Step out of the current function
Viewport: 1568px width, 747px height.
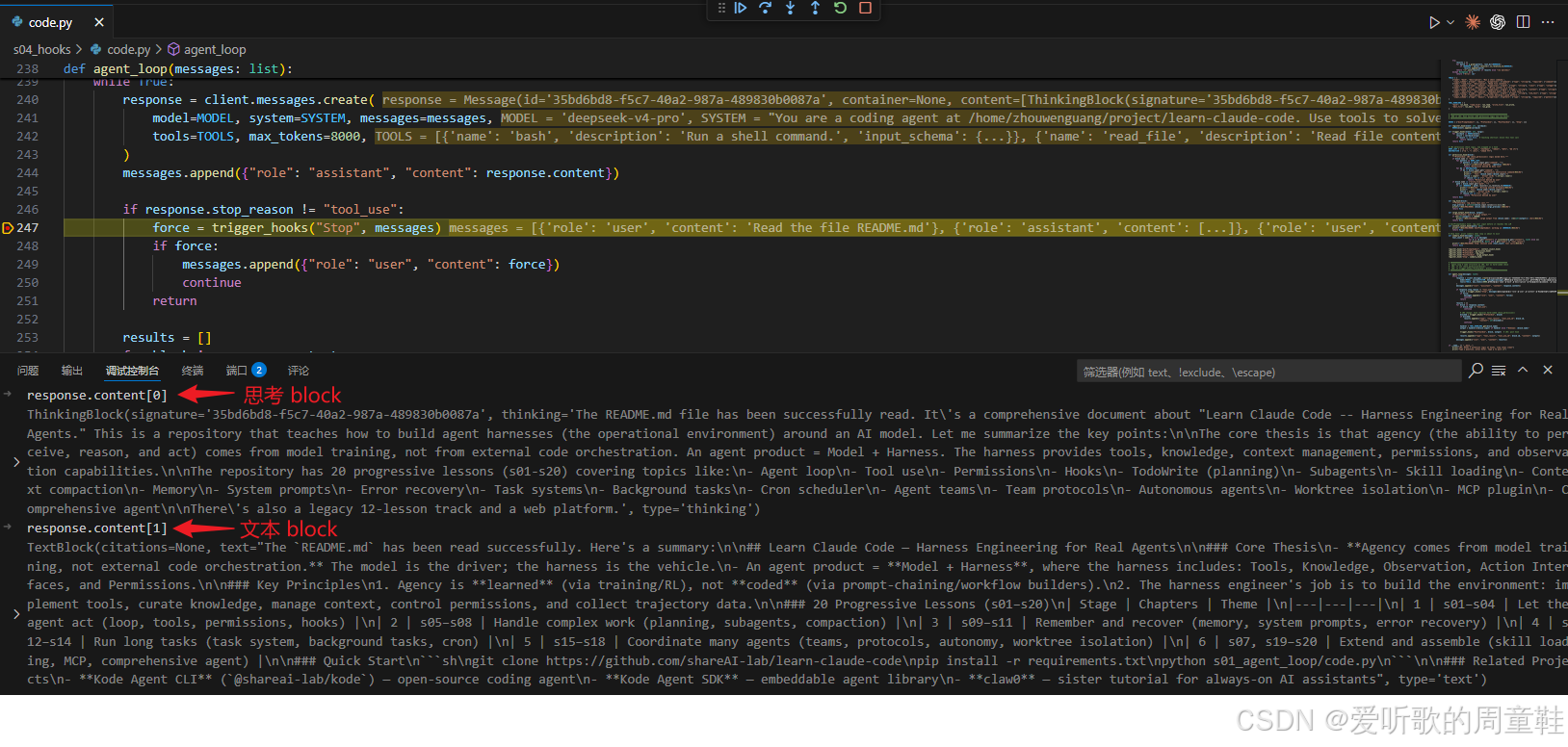pos(815,8)
